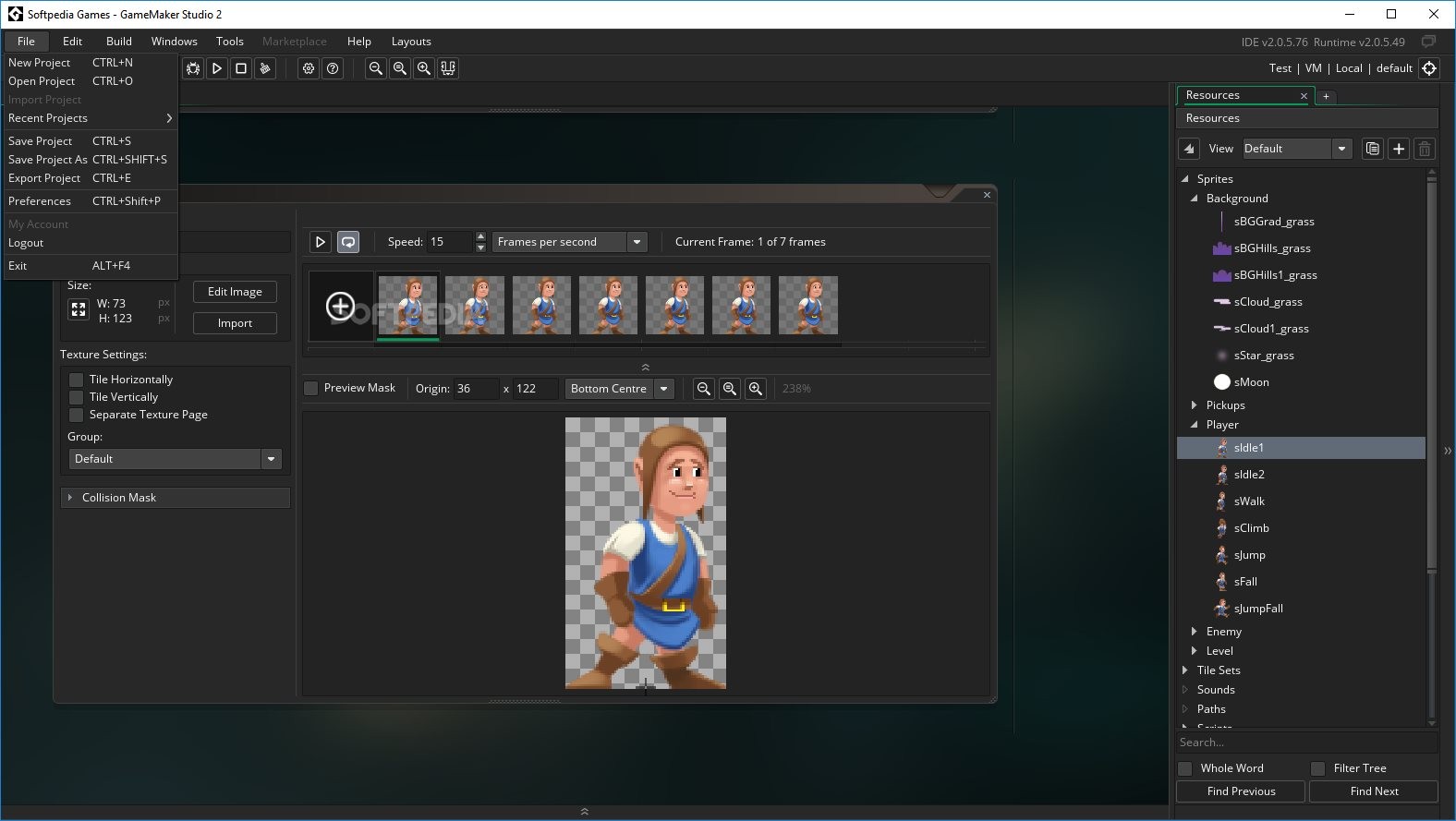This screenshot has height=821, width=1456.
Task: Open the Build menu
Action: (x=119, y=42)
